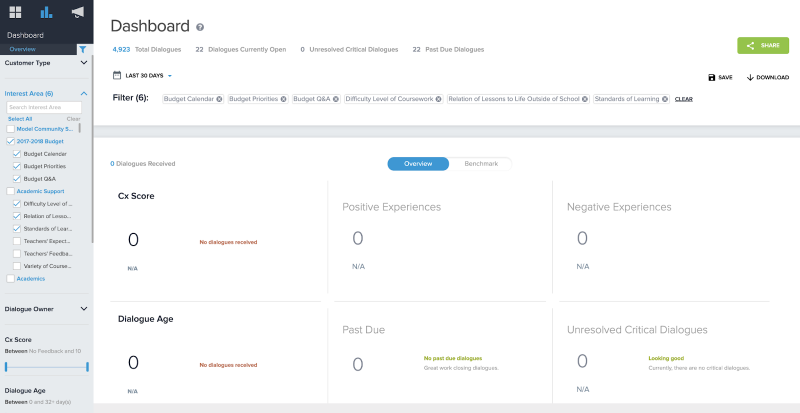Open the grid apps icon in top bar
Screen dimensions: 800x413
click(15, 12)
